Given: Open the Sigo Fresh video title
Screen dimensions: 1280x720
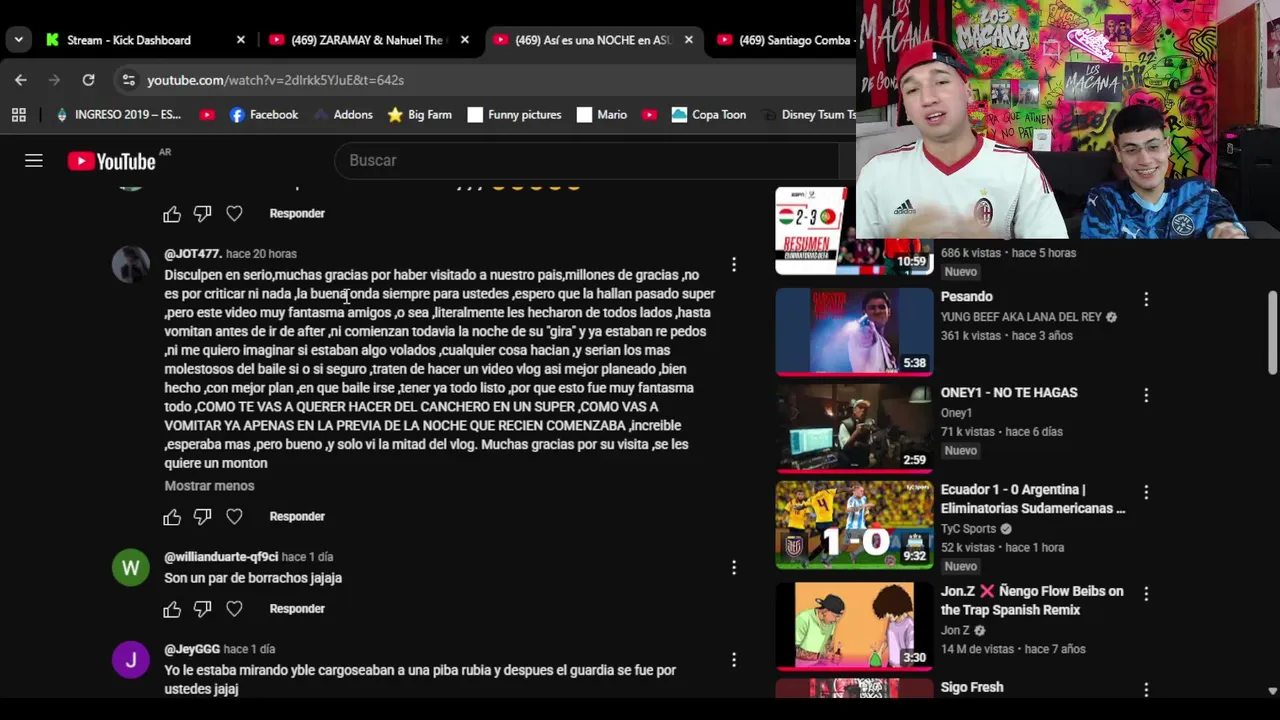Looking at the screenshot, I should [x=972, y=687].
